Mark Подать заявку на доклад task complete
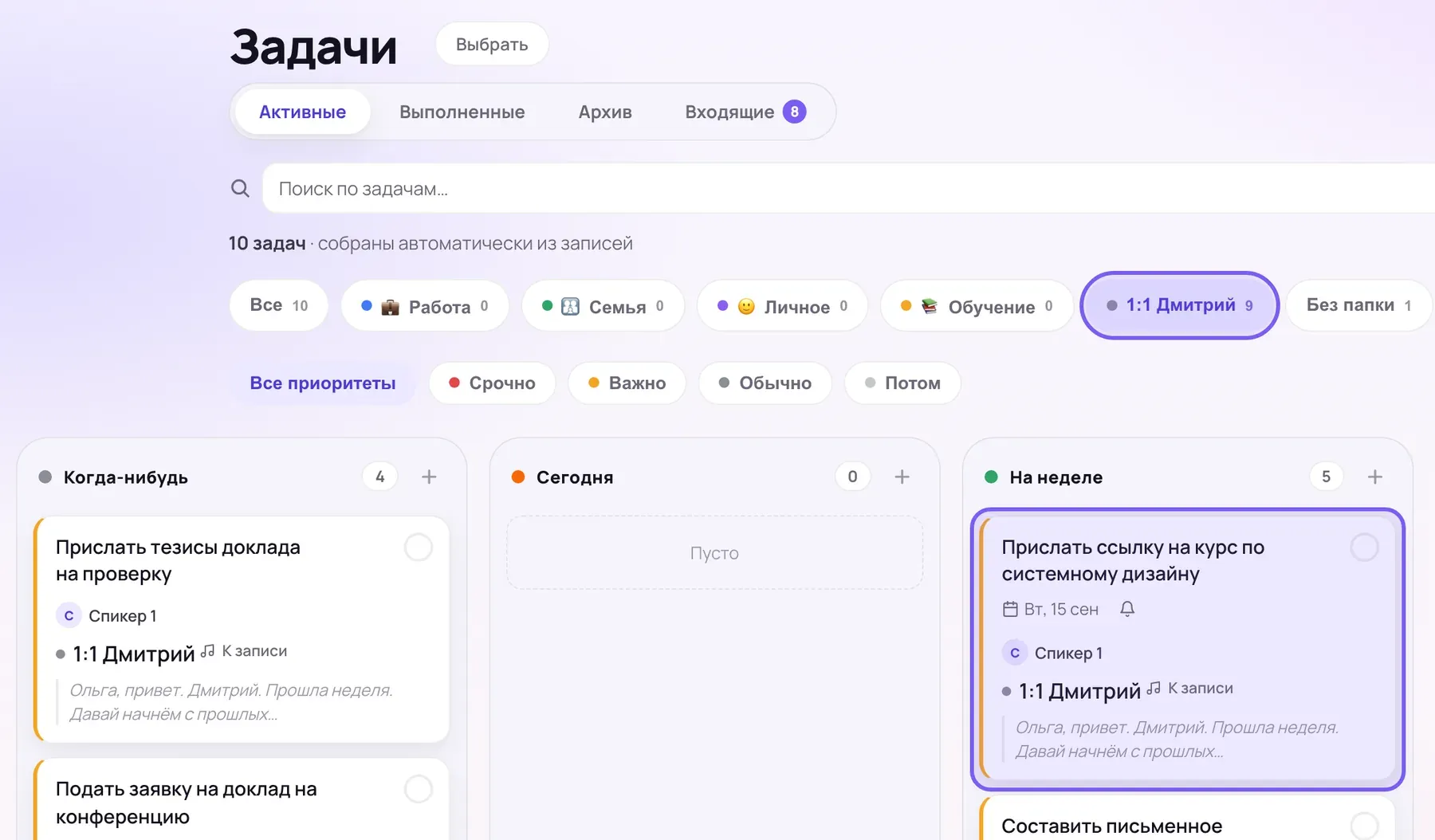The height and width of the screenshot is (840, 1435). [419, 789]
